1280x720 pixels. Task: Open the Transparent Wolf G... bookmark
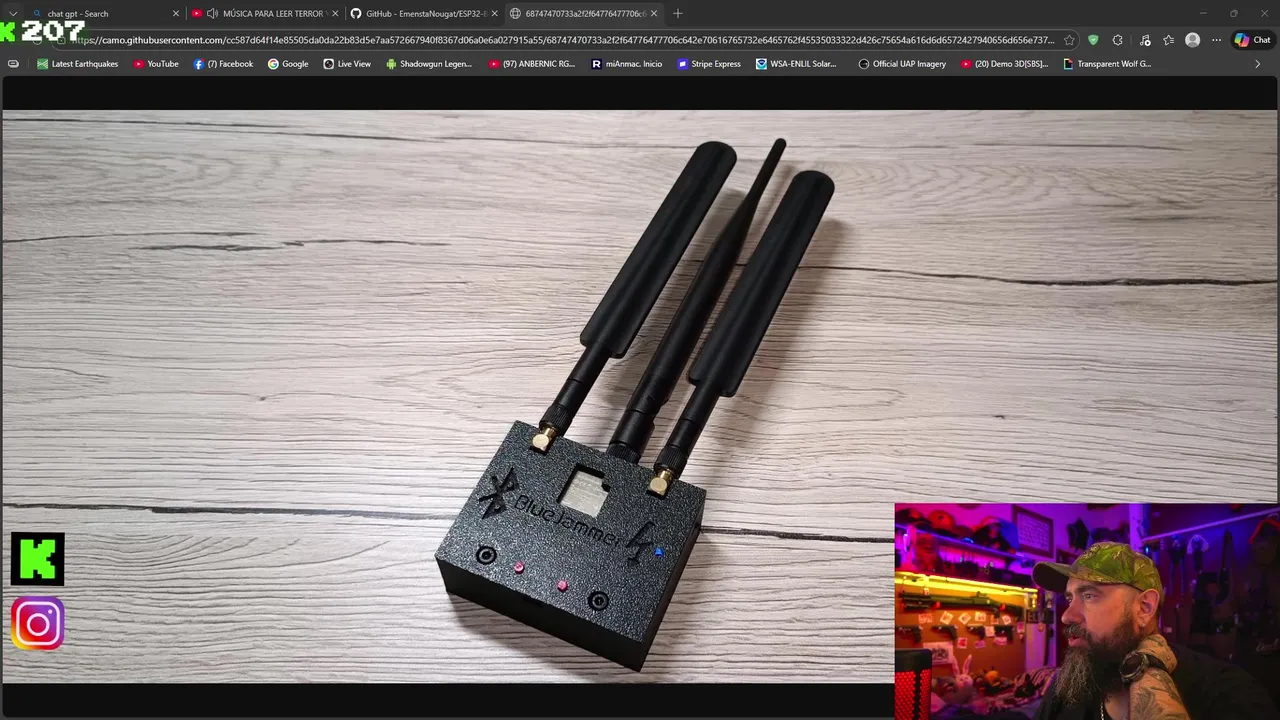pyautogui.click(x=1107, y=64)
